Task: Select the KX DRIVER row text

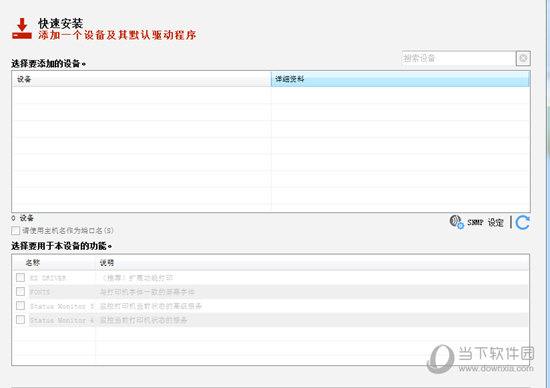Action: 48,278
